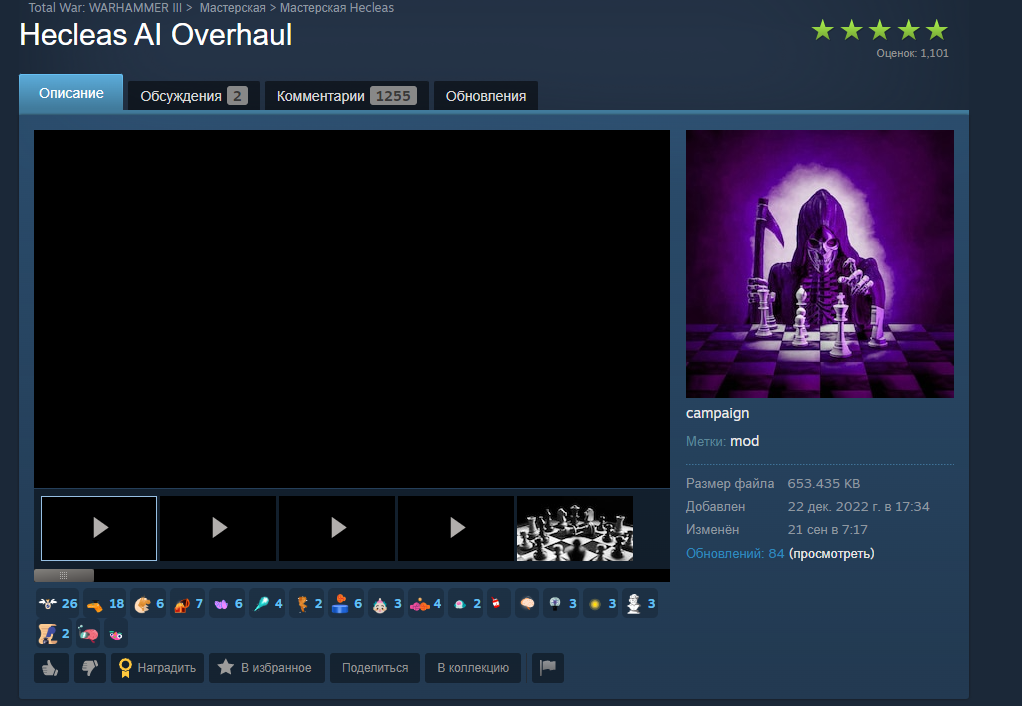Screen dimensions: 1022x706
Task: Click the В коллекцию button
Action: (x=473, y=668)
